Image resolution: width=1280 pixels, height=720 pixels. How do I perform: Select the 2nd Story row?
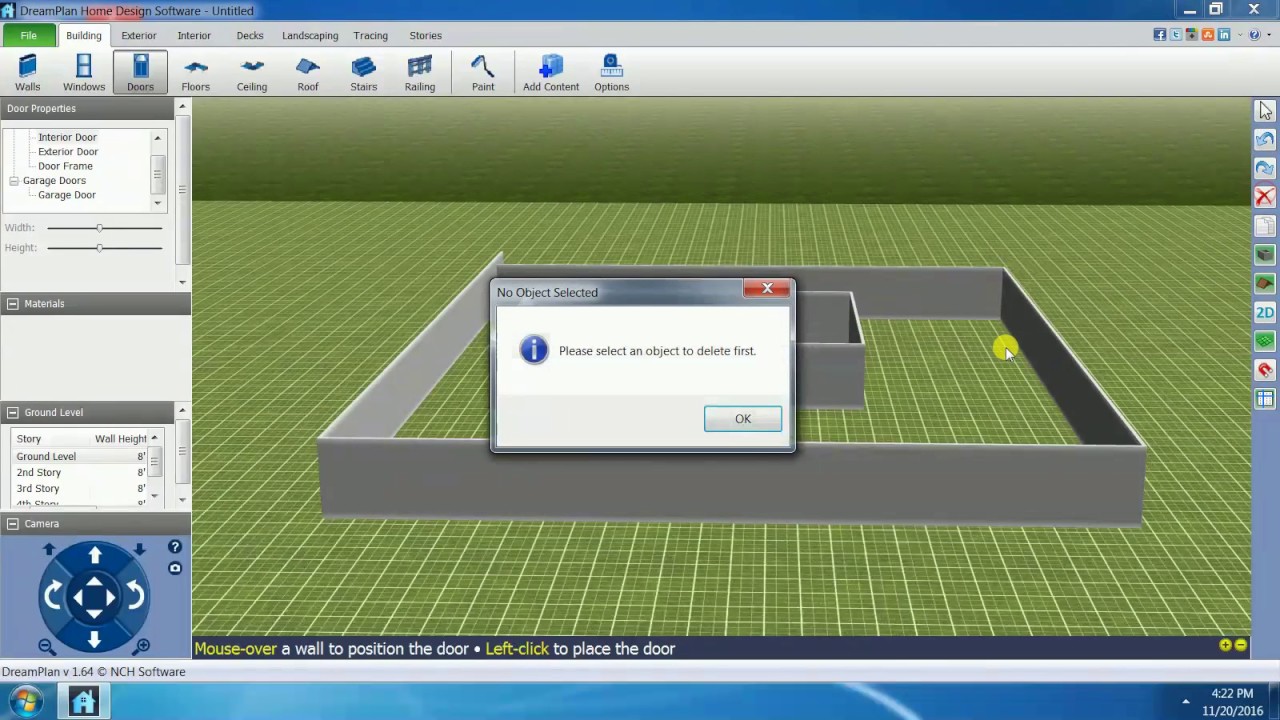[x=80, y=472]
